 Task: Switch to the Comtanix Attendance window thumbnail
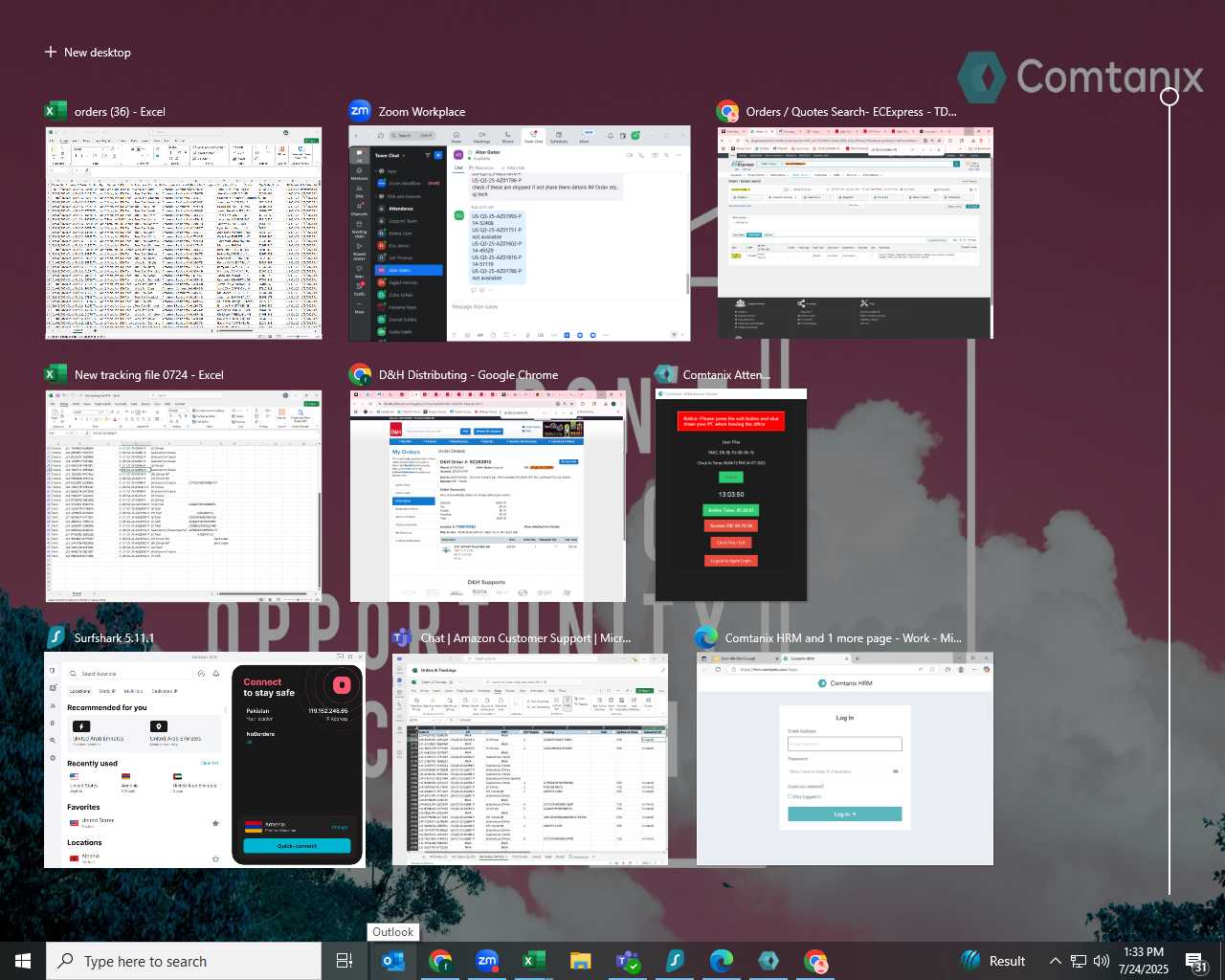[731, 495]
